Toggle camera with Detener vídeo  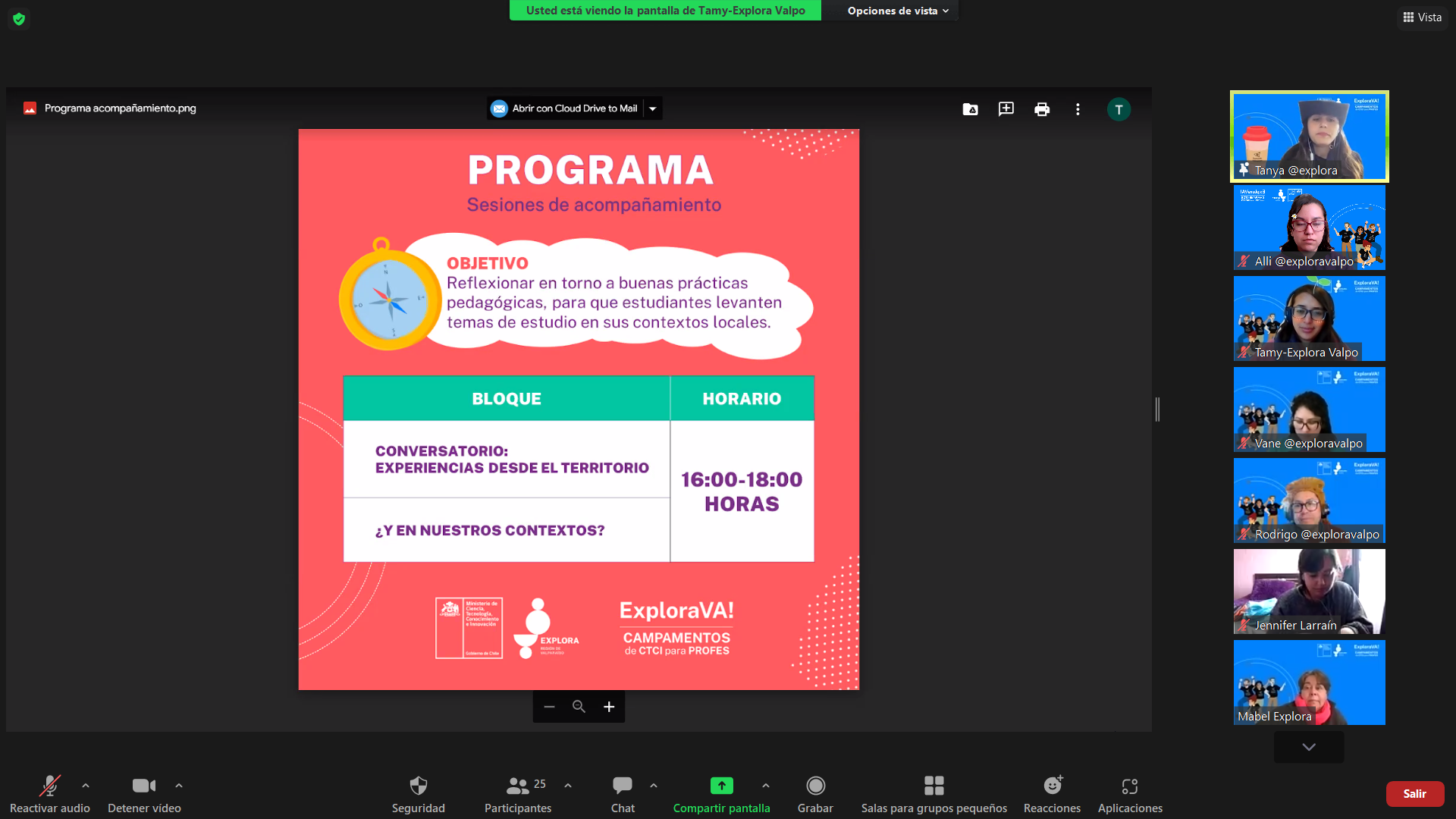[x=144, y=786]
